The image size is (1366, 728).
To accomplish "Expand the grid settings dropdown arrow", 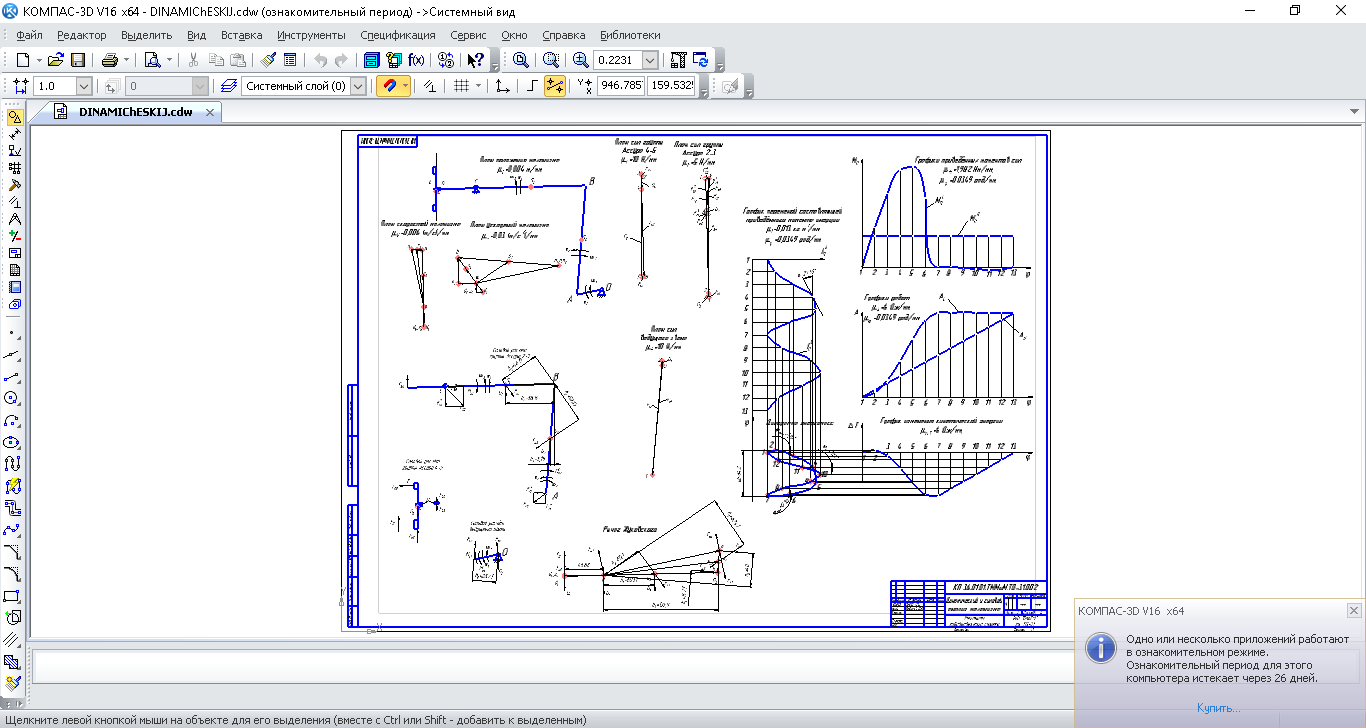I will (x=478, y=86).
